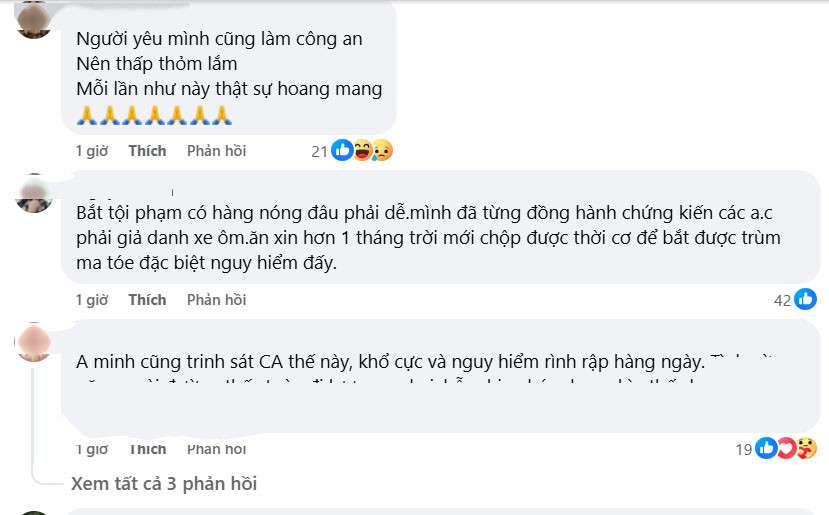Toggle Thích on 'A mình cũng trinh sát' comment
The image size is (829, 515).
tap(147, 448)
